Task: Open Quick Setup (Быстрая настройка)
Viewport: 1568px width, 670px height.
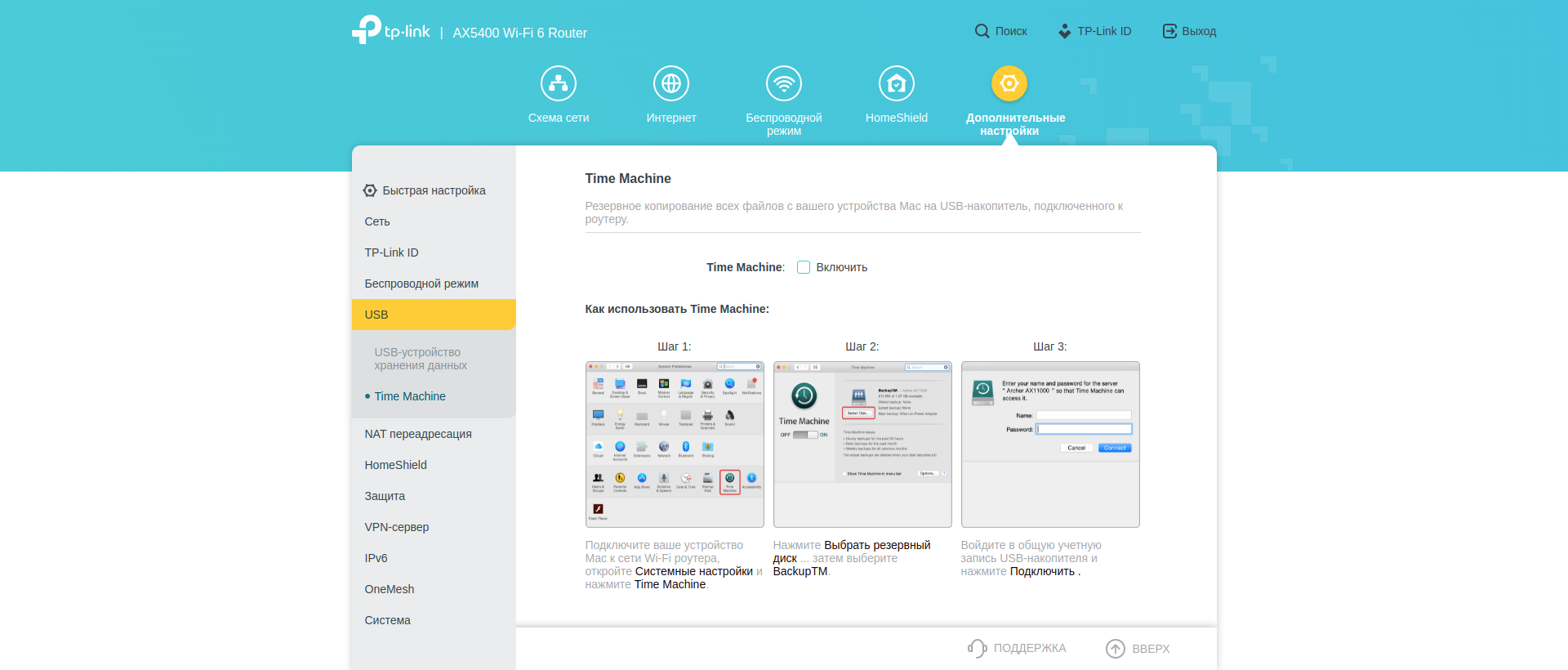Action: pos(434,190)
